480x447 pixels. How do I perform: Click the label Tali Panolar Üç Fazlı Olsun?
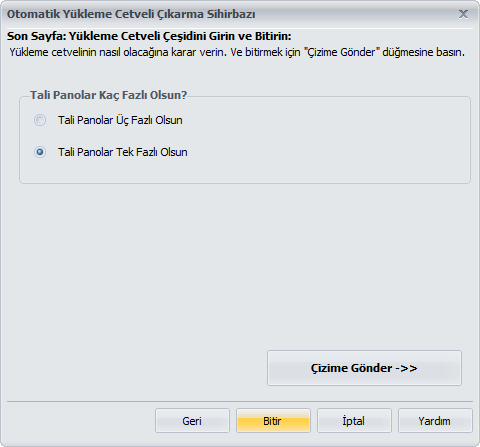[x=120, y=120]
